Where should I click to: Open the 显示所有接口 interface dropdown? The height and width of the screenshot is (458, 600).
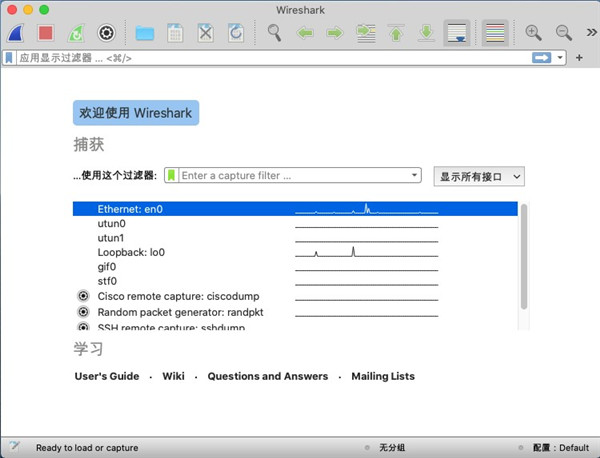480,176
